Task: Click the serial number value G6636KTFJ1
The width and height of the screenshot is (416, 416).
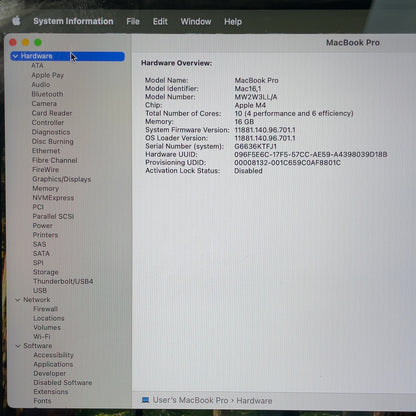Action: click(x=255, y=147)
